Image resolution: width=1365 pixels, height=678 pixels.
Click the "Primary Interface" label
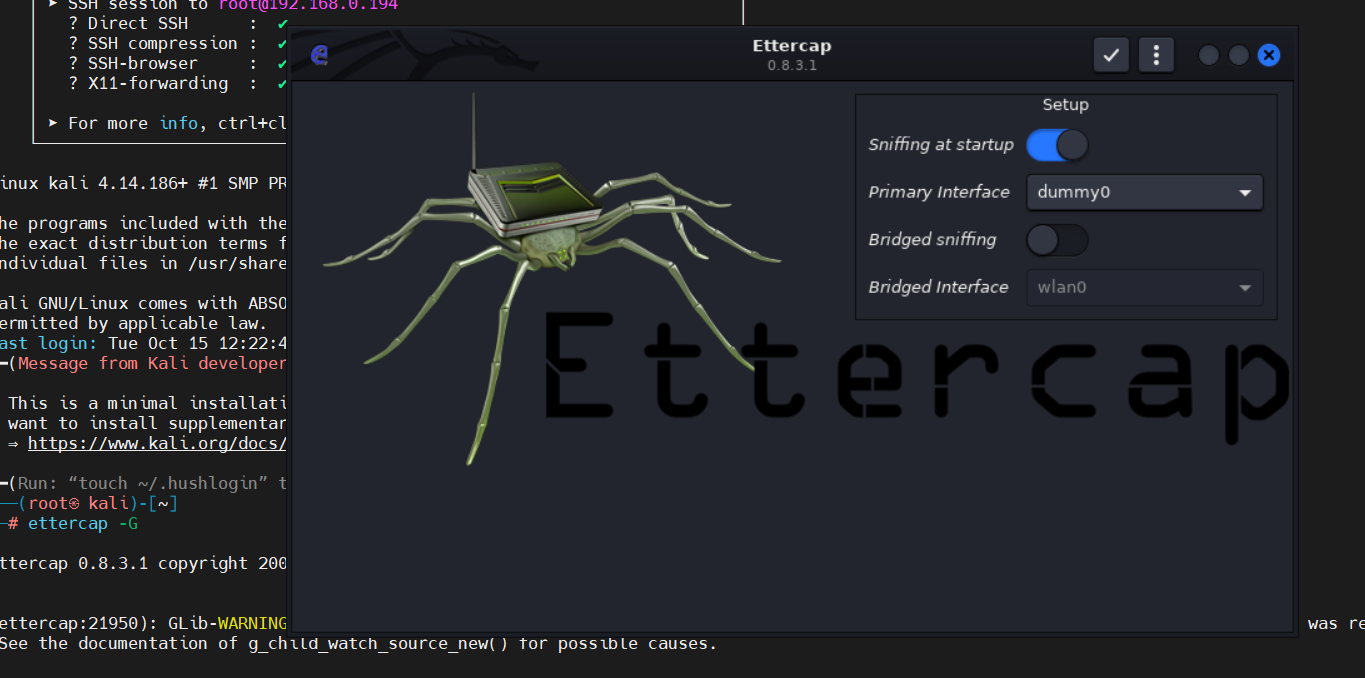pos(938,192)
